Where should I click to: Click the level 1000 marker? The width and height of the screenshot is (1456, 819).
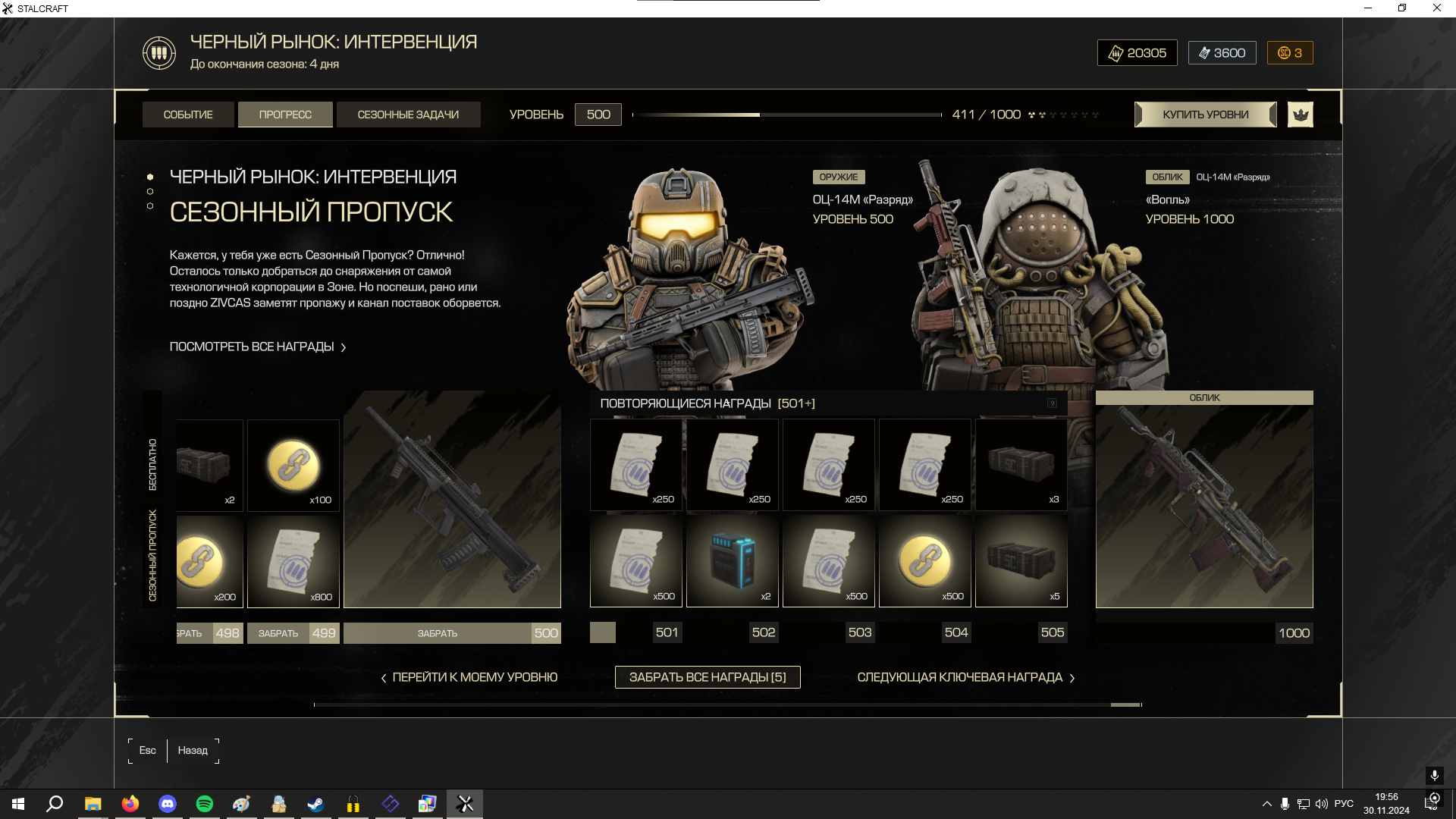pyautogui.click(x=1294, y=633)
